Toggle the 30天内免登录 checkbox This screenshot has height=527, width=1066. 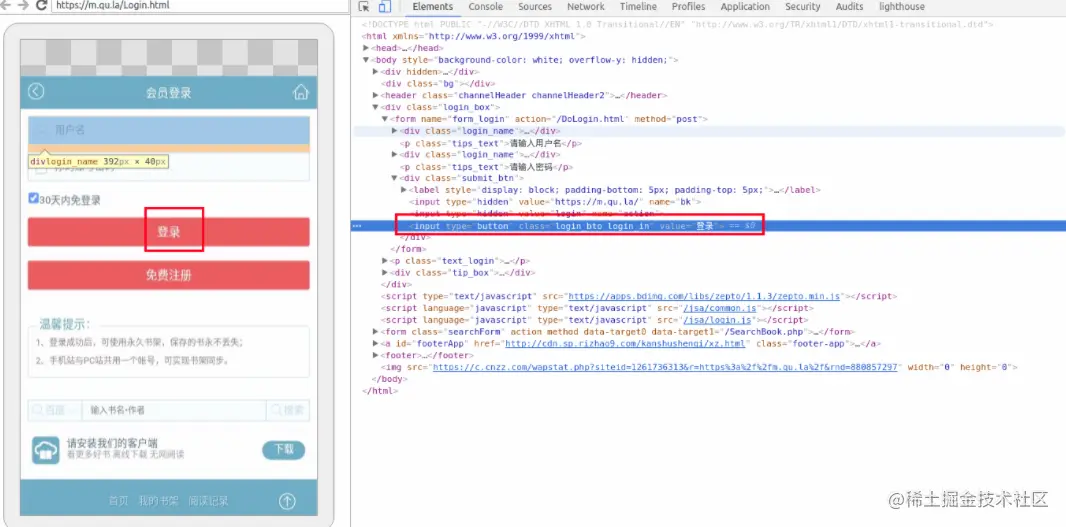coord(33,198)
